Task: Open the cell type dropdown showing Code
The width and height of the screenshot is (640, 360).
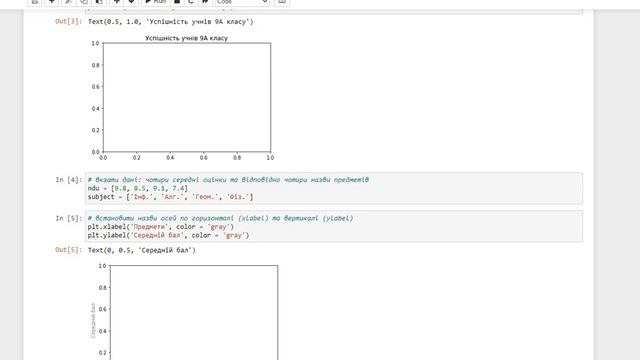Action: (x=242, y=2)
